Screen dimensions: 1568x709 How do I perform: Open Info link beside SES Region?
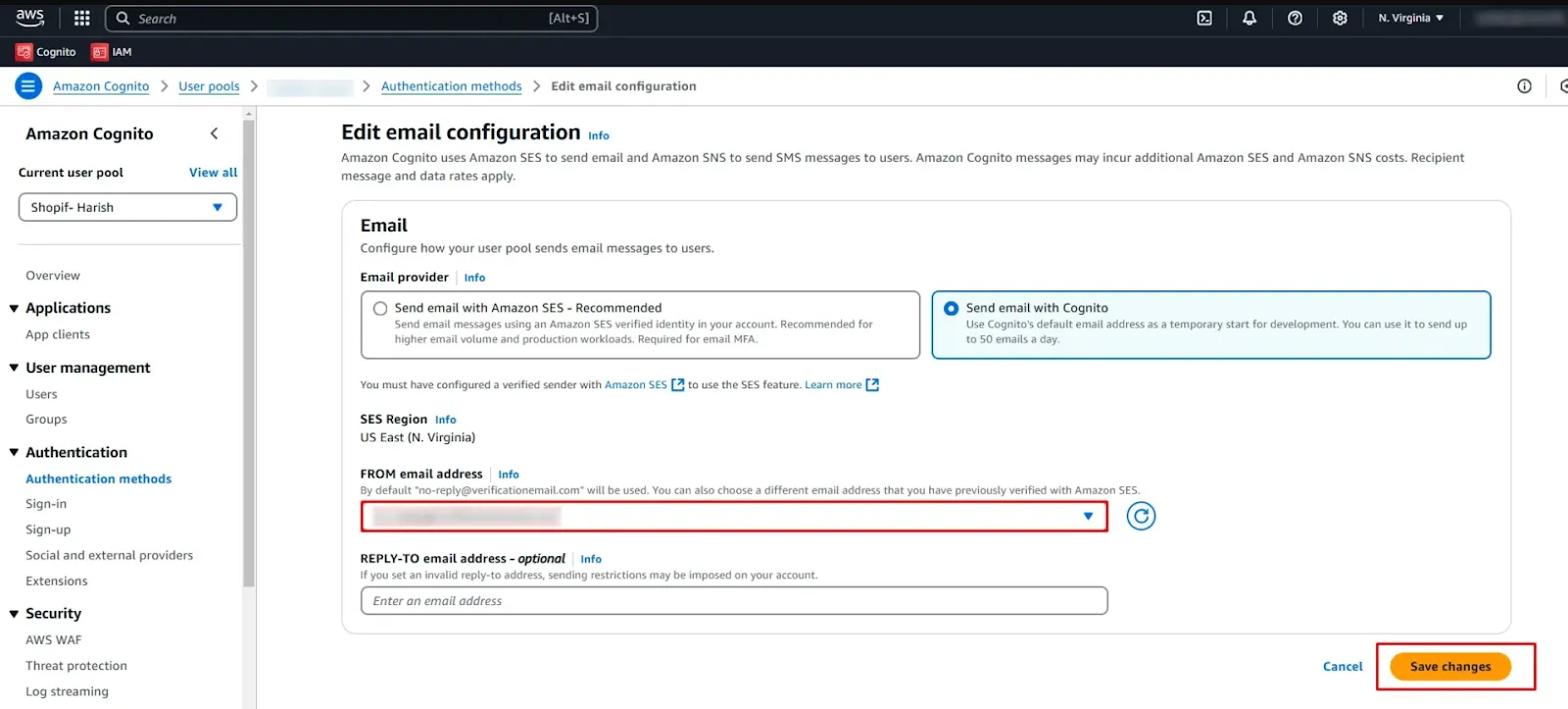tap(446, 420)
